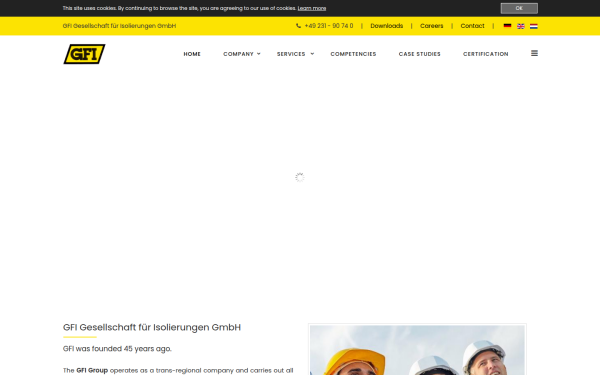Viewport: 600px width, 375px height.
Task: Visit the Careers link
Action: (432, 26)
